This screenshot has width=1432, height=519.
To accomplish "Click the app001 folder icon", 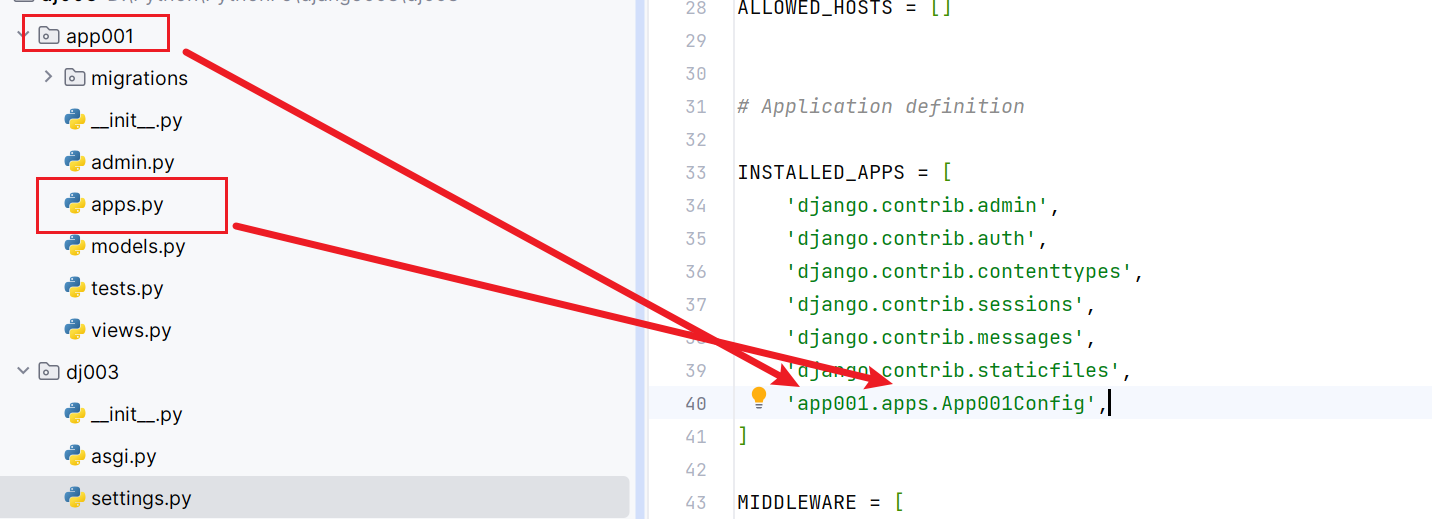I will pos(48,36).
